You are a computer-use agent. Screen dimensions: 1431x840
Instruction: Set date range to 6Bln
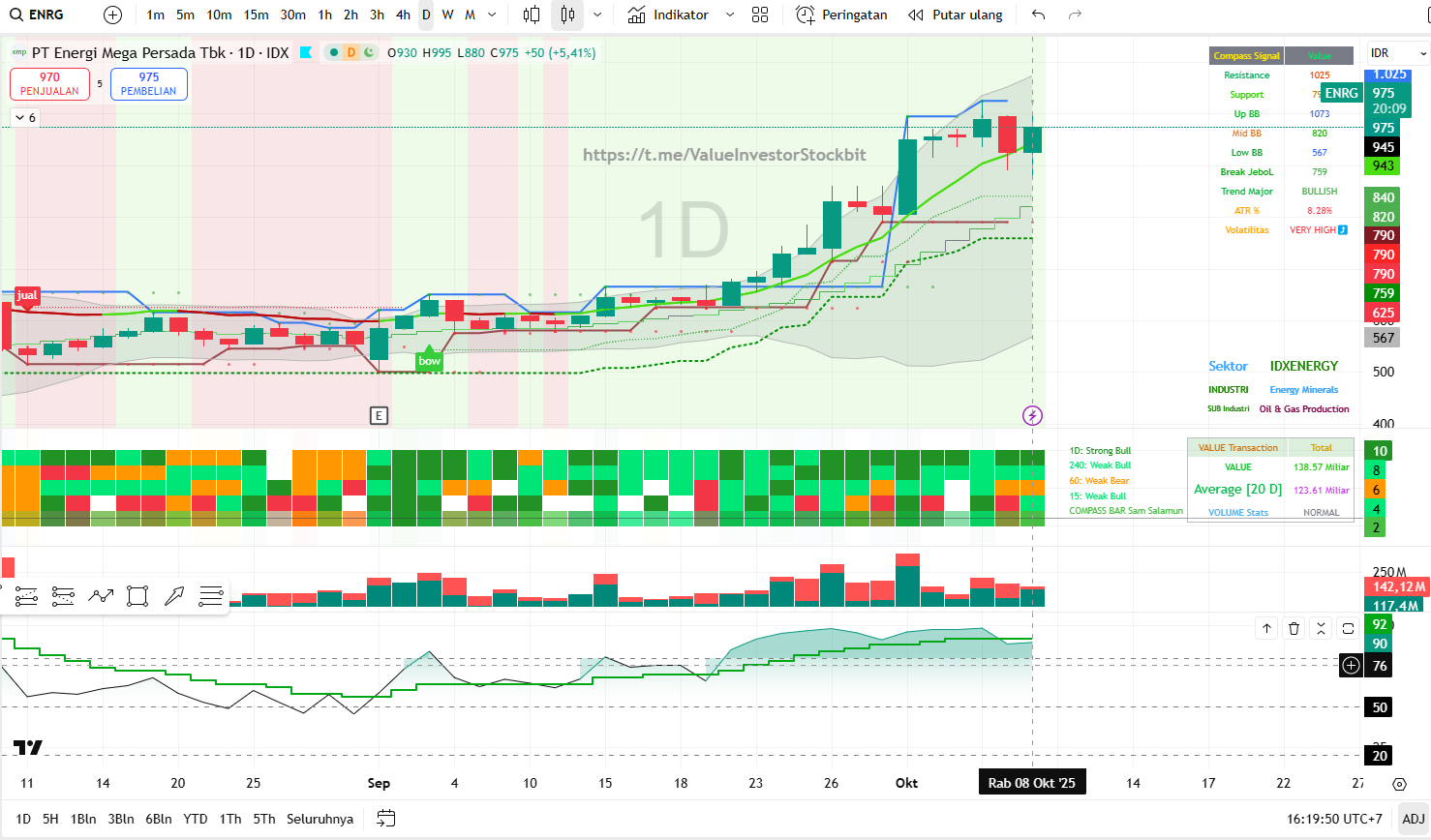159,819
